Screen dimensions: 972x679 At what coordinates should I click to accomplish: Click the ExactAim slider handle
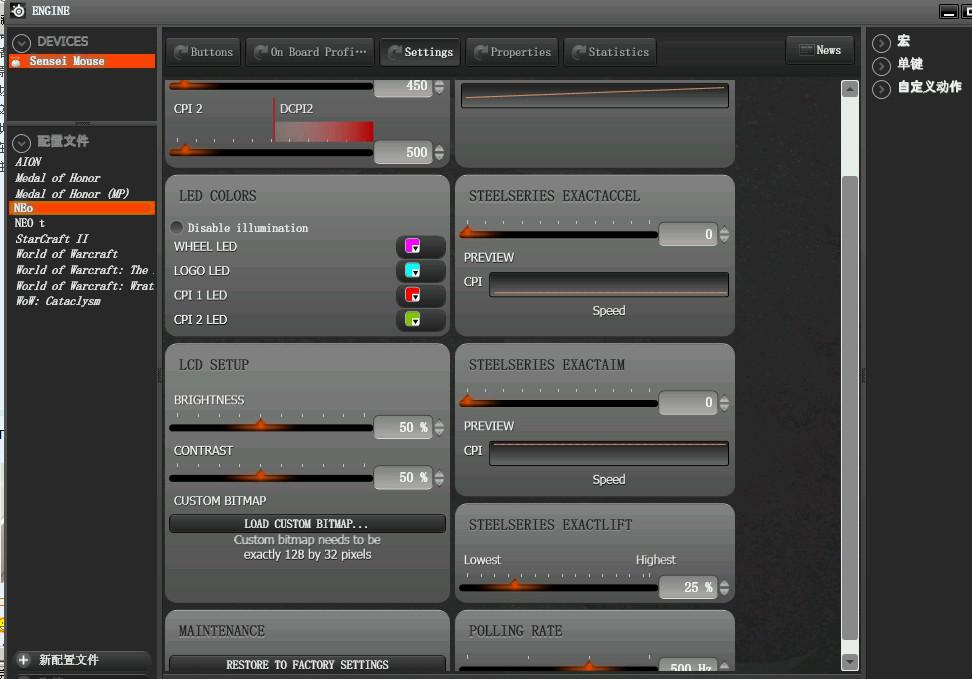[469, 401]
